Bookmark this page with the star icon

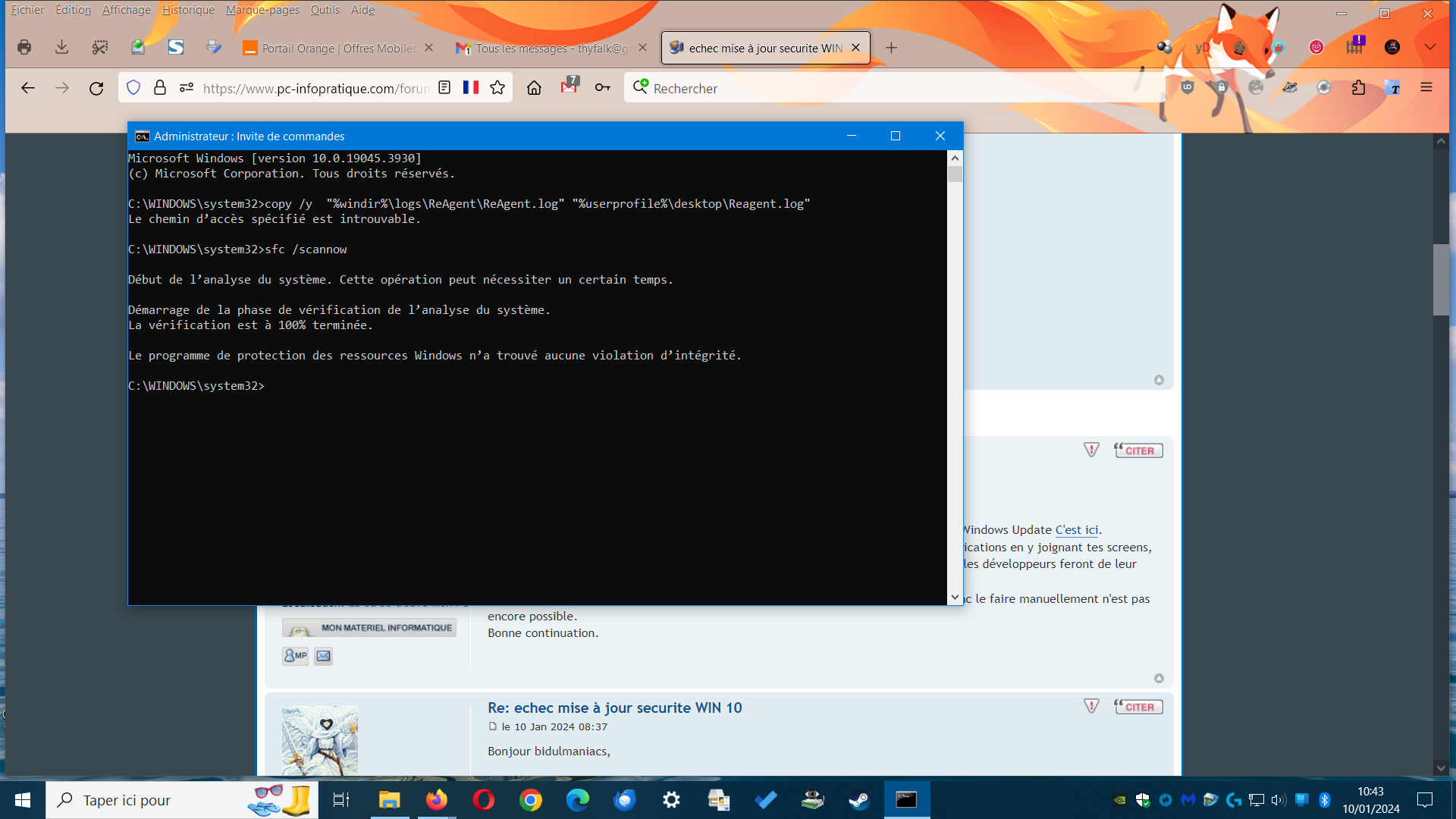[497, 88]
